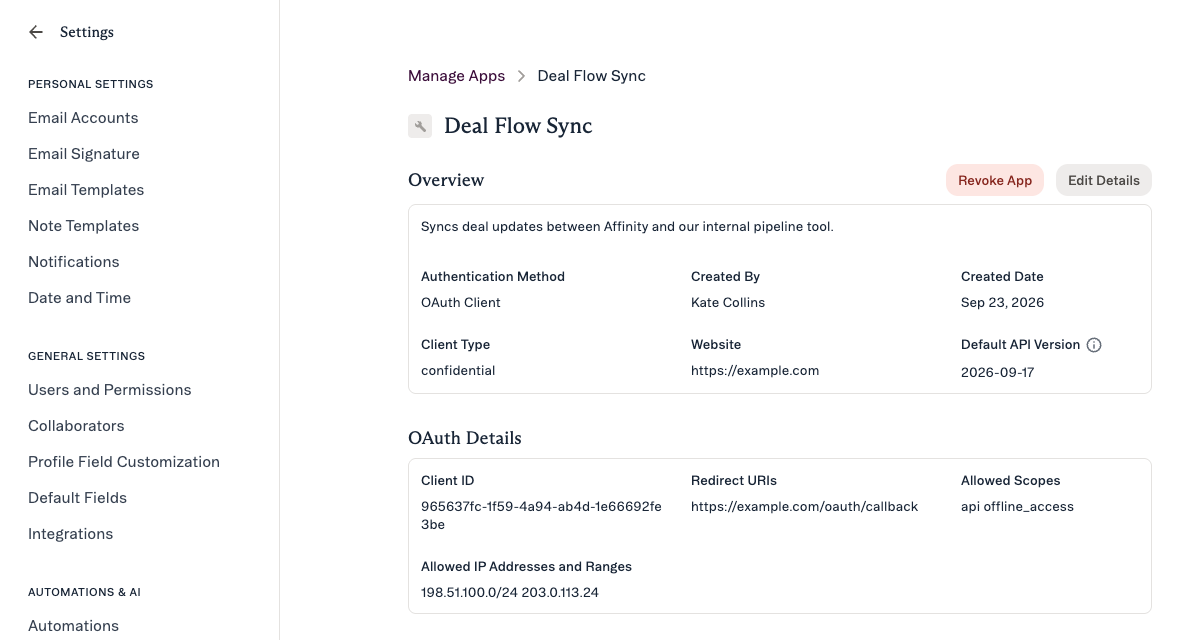This screenshot has height=640, width=1200.
Task: Click the Revoke App button
Action: [995, 180]
